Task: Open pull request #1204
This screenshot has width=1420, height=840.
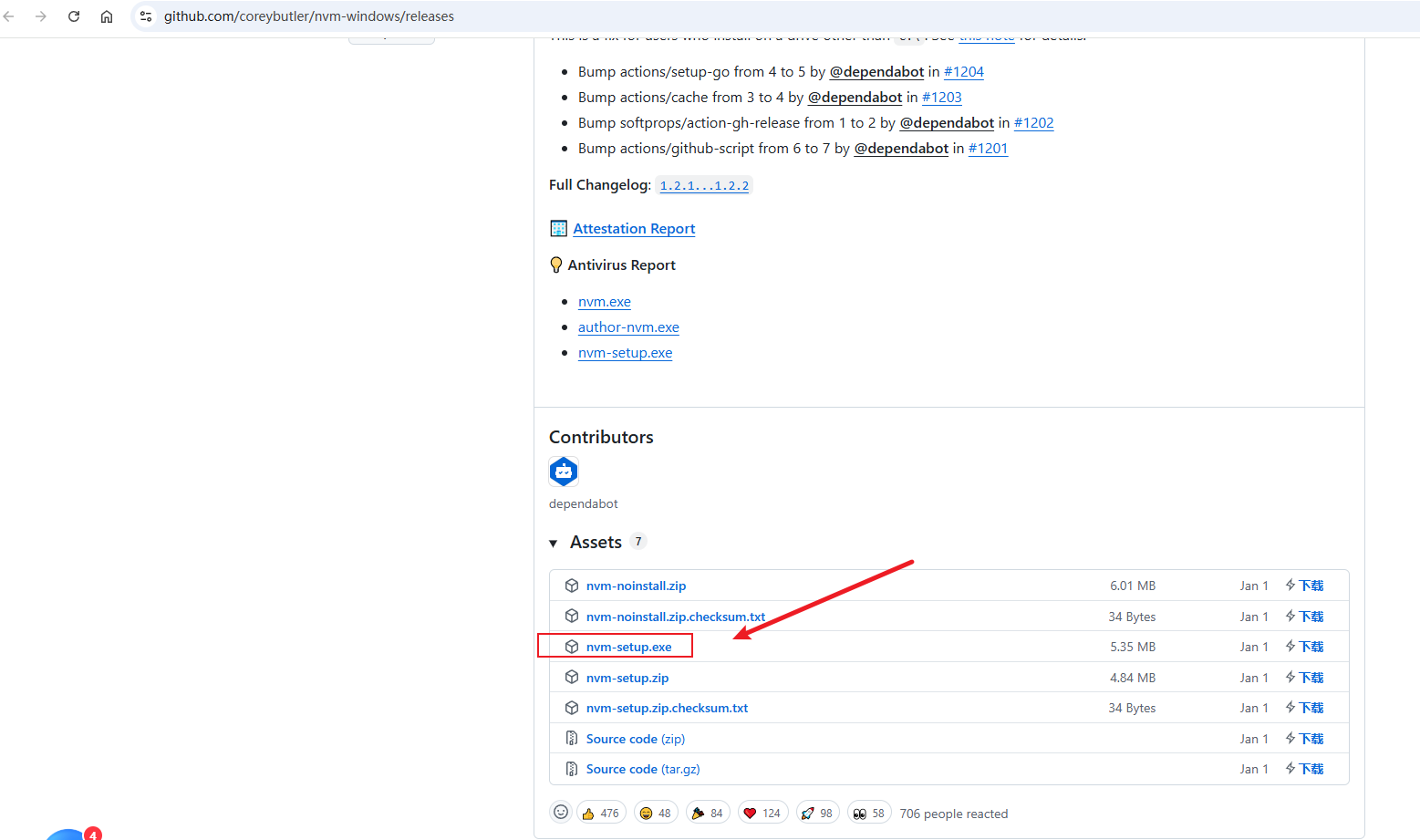Action: click(x=964, y=72)
